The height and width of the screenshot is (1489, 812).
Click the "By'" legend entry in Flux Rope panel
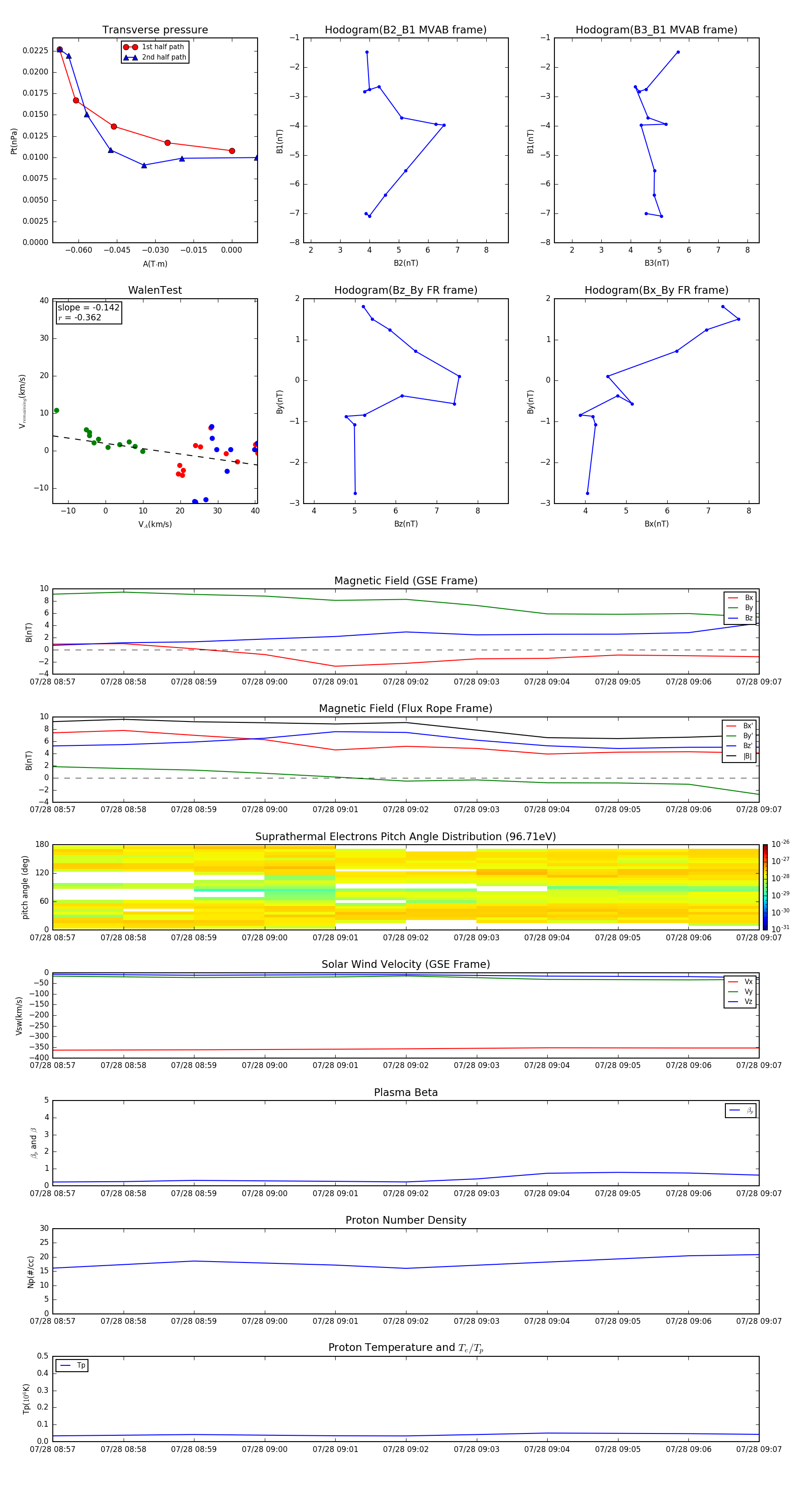coord(739,736)
